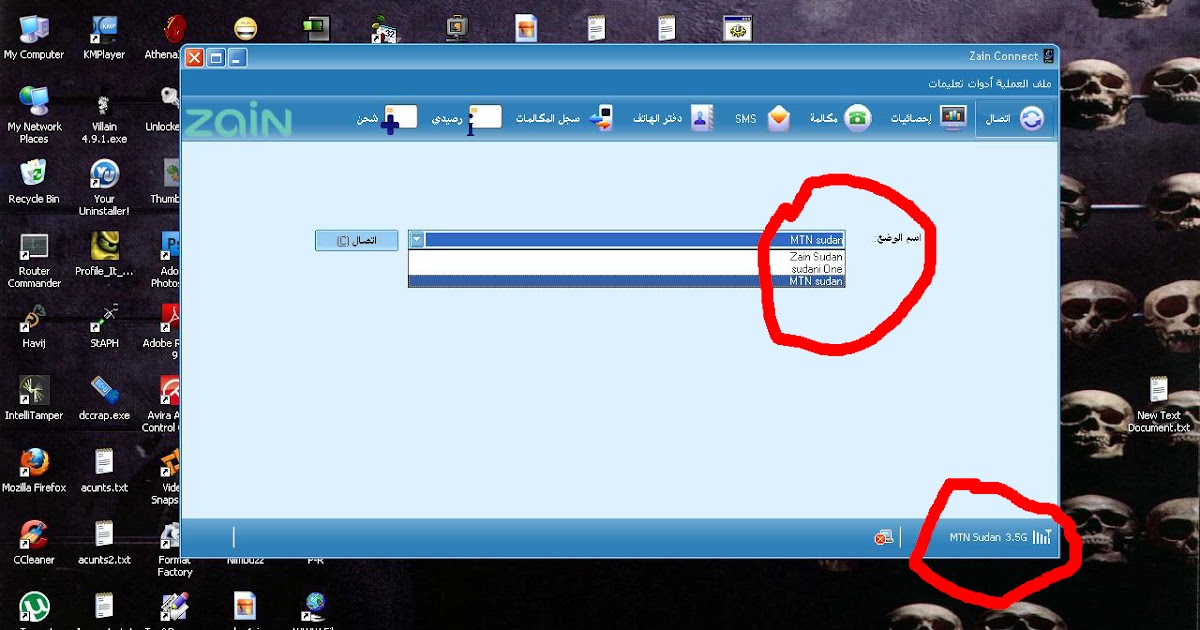Choose highlighted MTN sudan list entry
The image size is (1200, 630).
(626, 281)
